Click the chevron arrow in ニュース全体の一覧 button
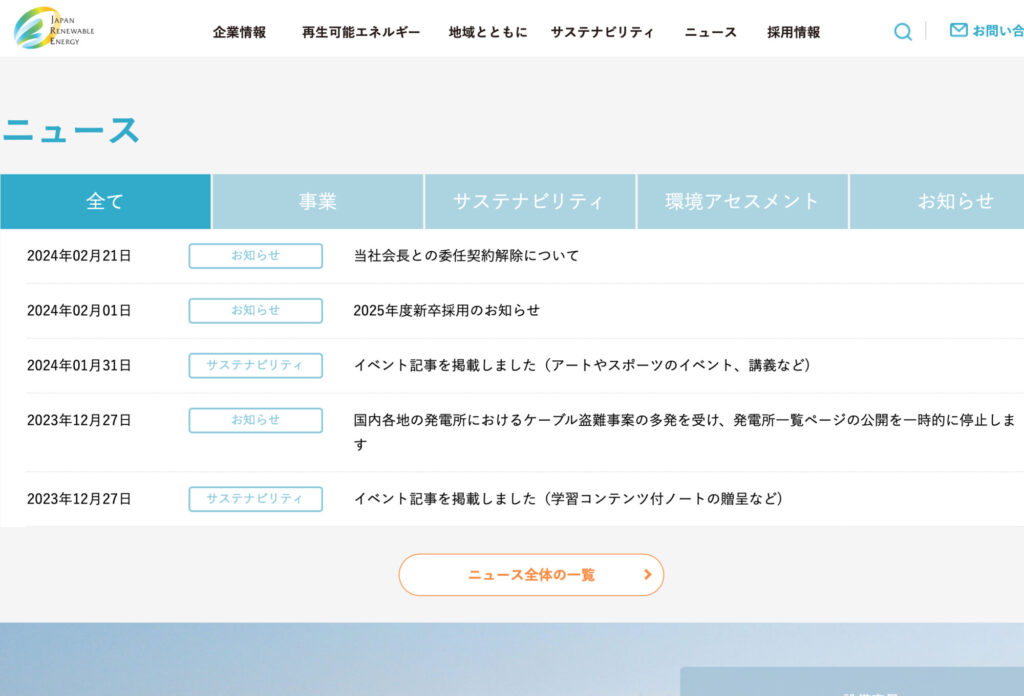The height and width of the screenshot is (696, 1024). (647, 575)
